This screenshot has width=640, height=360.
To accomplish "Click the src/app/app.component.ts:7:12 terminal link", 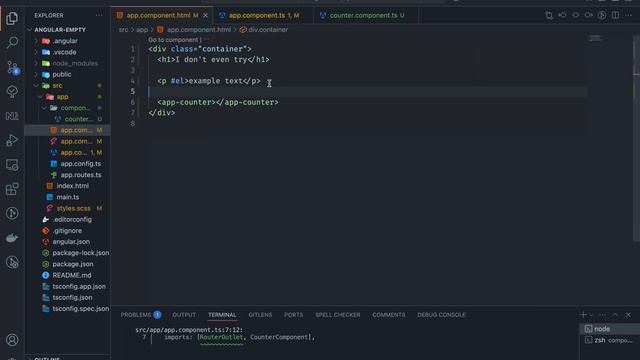I will [189, 330].
